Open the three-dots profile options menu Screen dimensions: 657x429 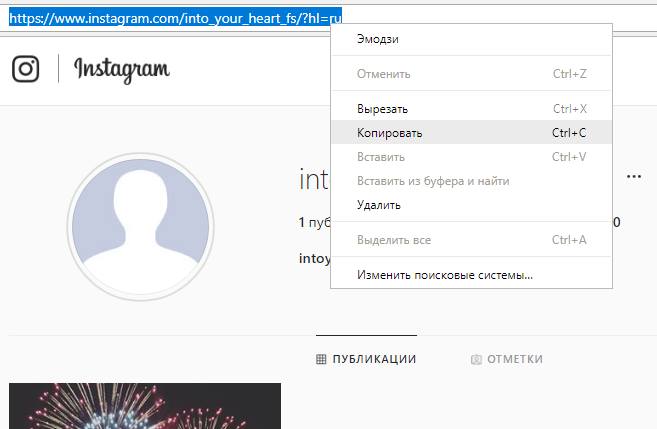[634, 176]
